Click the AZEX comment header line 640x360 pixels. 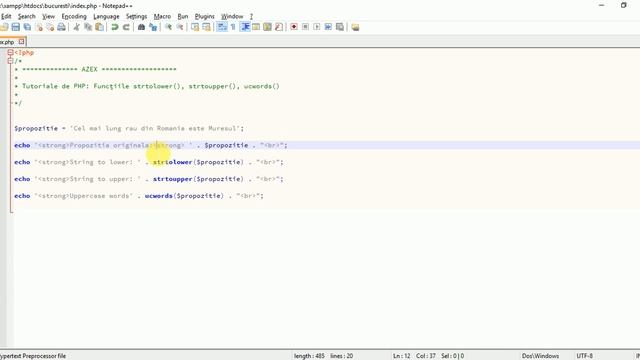(96, 69)
